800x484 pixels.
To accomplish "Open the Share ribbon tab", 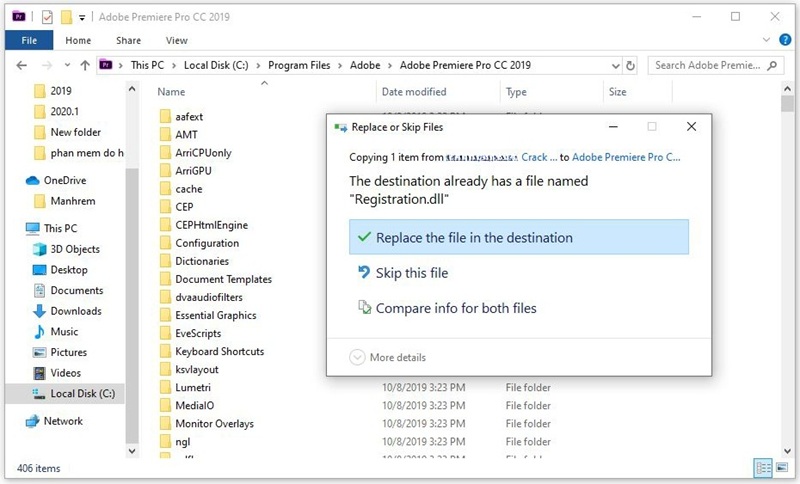I will click(x=128, y=40).
